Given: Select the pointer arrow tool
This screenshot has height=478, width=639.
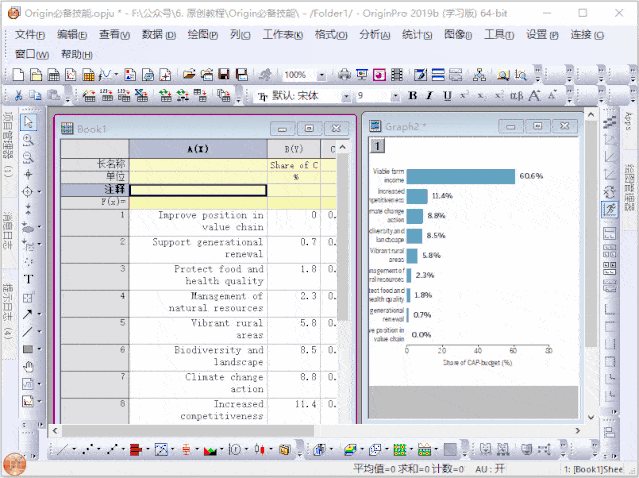Looking at the screenshot, I should point(28,122).
